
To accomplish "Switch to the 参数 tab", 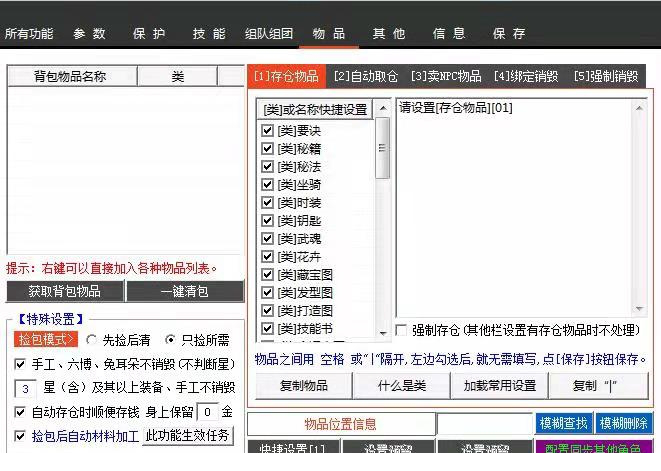I will 89,34.
